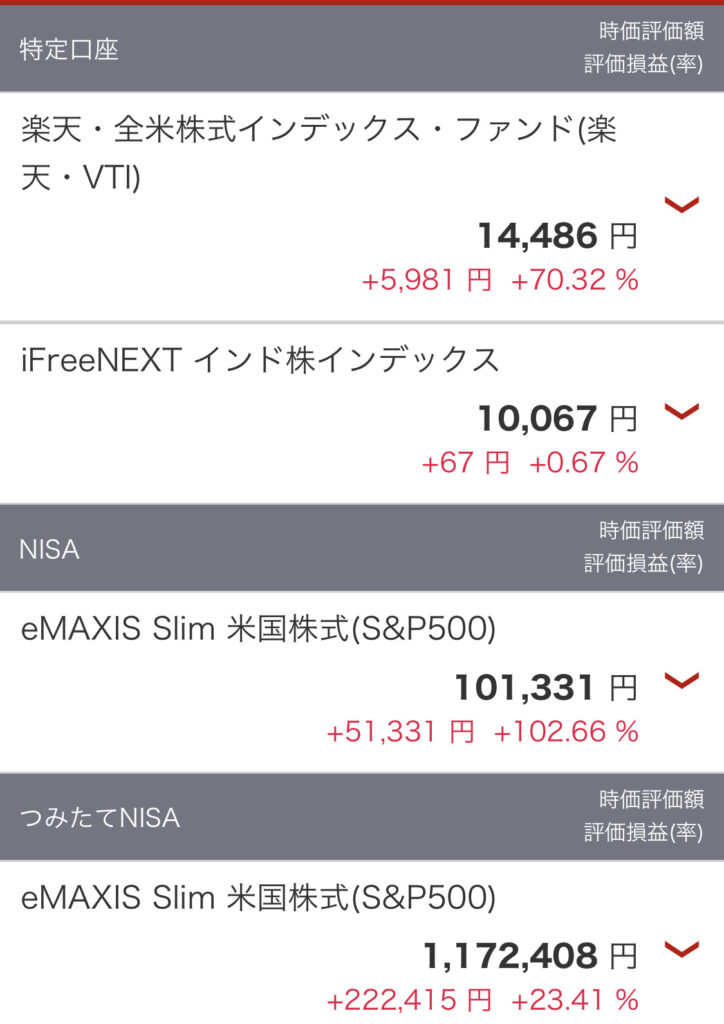Tap 時価評価額 column label in 特定口座 header

click(x=652, y=31)
